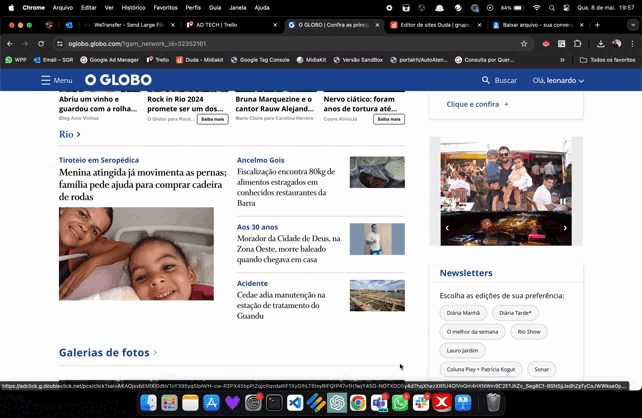642x418 pixels.
Task: Open the Favoritos menu in menu bar
Action: 165,7
